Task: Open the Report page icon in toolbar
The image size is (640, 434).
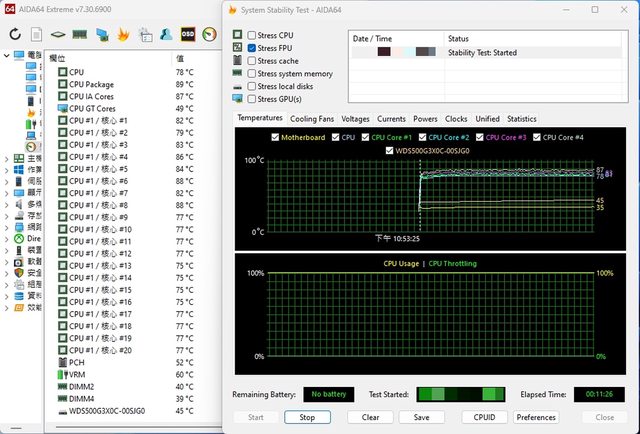Action: 36,34
